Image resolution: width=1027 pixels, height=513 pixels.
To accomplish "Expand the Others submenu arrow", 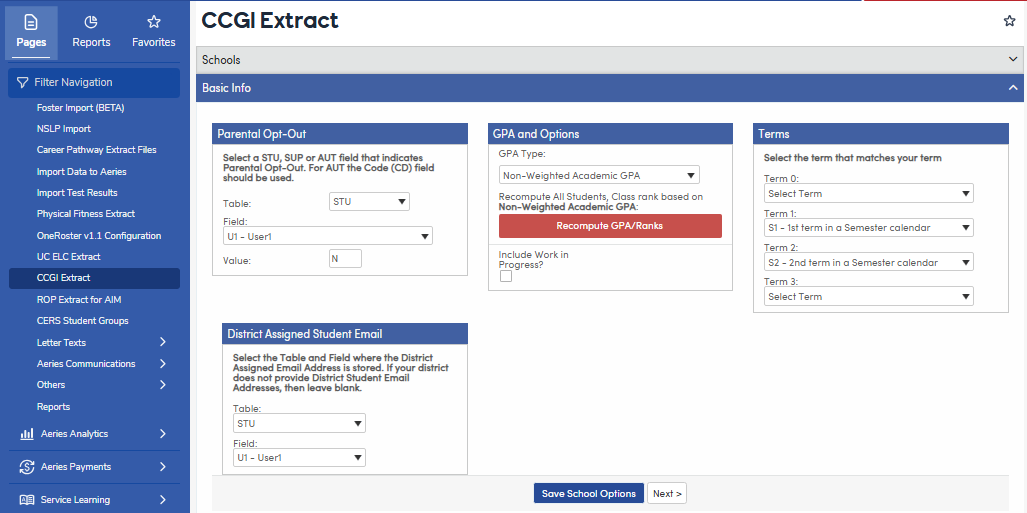I will [x=162, y=385].
